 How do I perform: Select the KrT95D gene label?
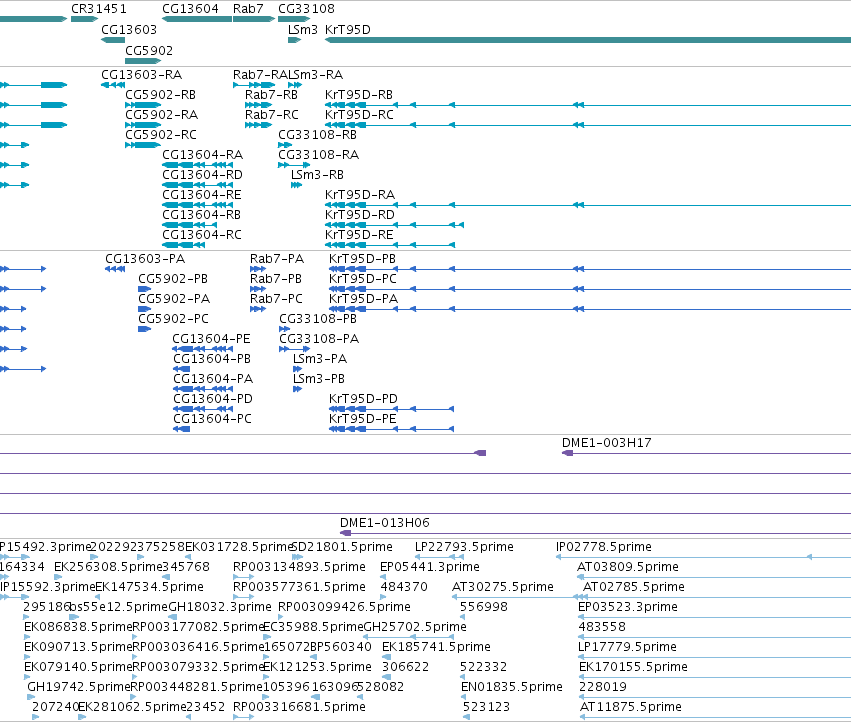[347, 29]
